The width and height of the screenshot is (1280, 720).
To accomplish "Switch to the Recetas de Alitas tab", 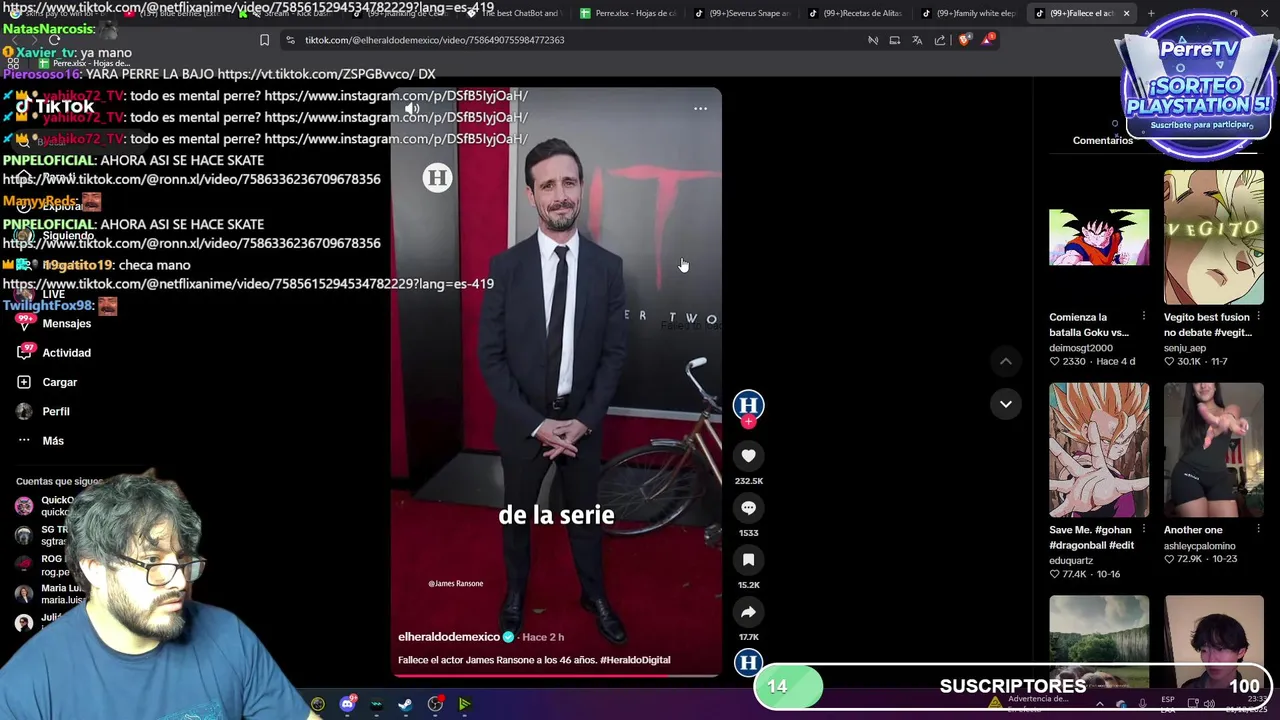I will (x=856, y=13).
